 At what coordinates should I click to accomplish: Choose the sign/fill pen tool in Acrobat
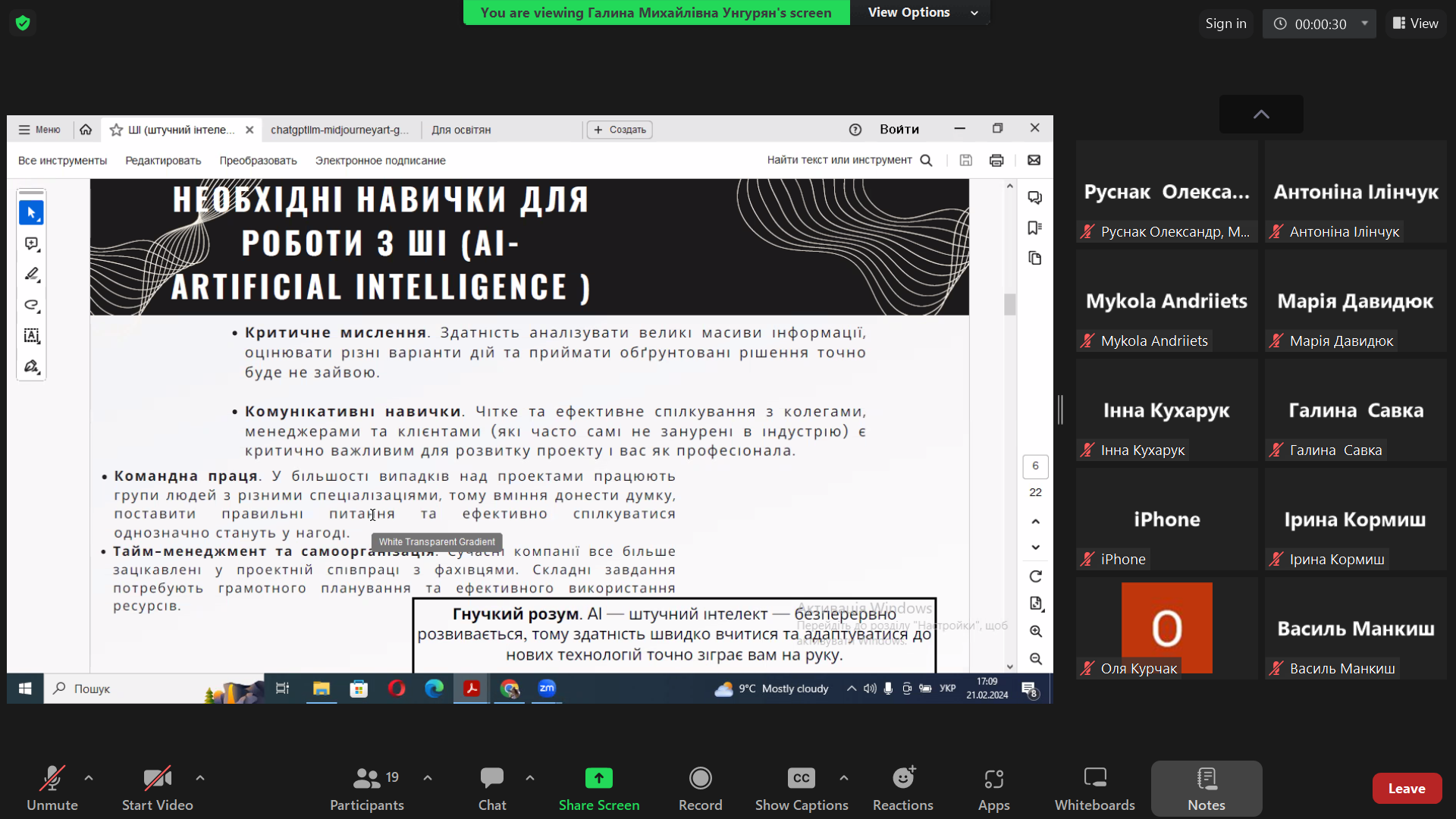point(31,366)
